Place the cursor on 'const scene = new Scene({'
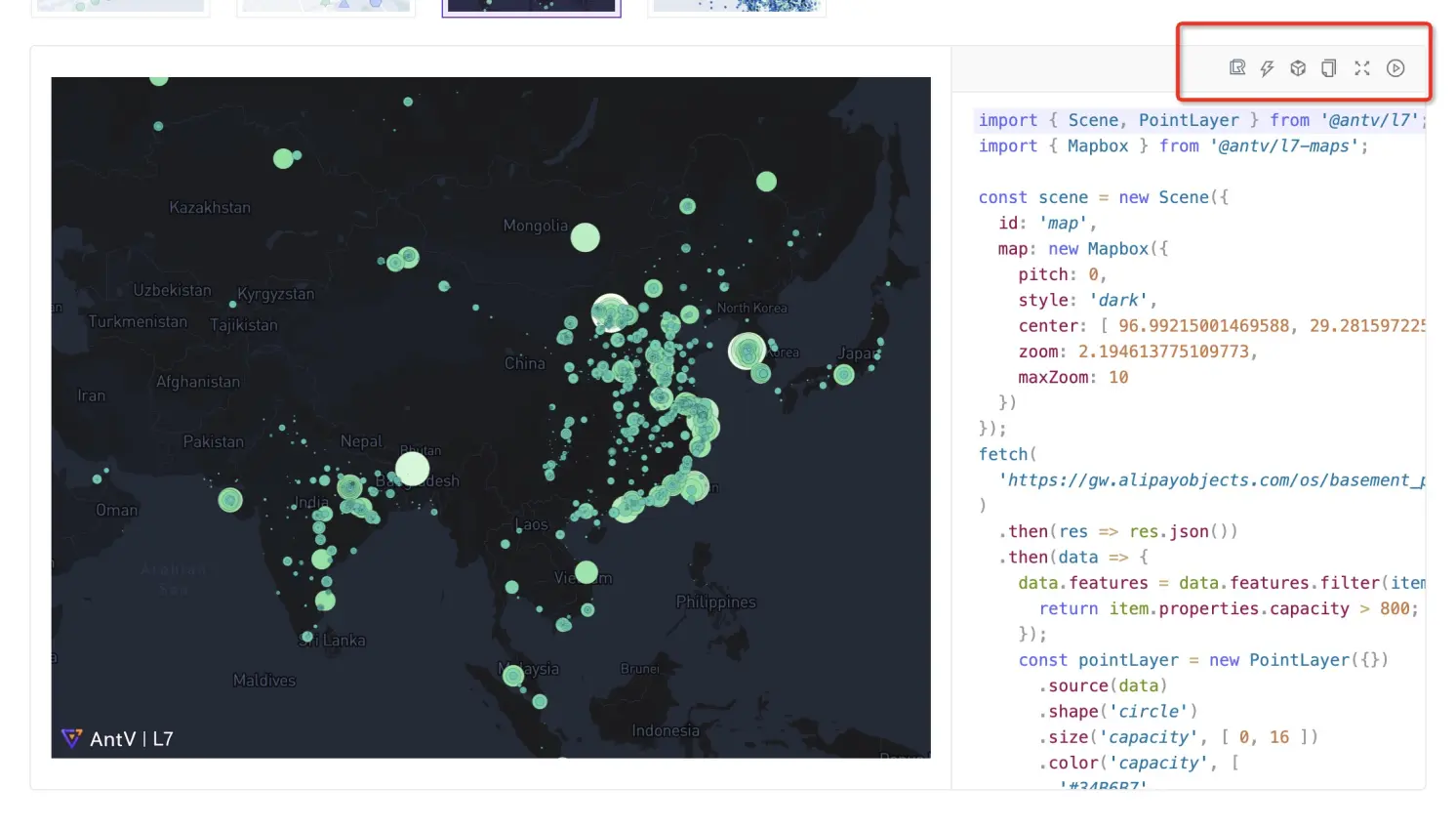Image resolution: width=1456 pixels, height=829 pixels. [1103, 197]
